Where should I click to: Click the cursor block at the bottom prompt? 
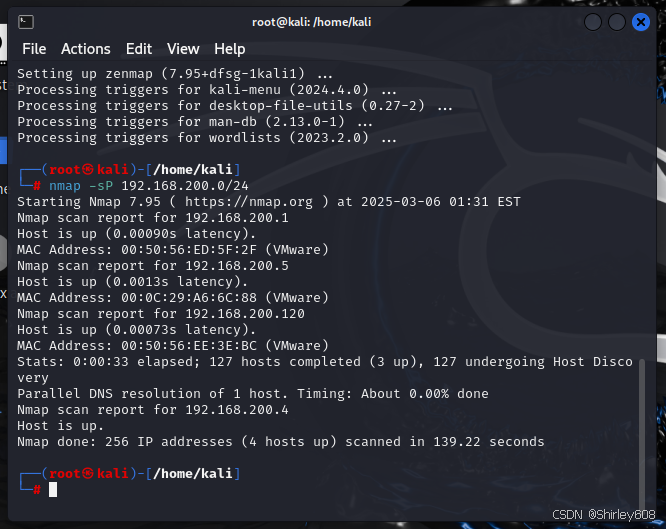pos(53,489)
